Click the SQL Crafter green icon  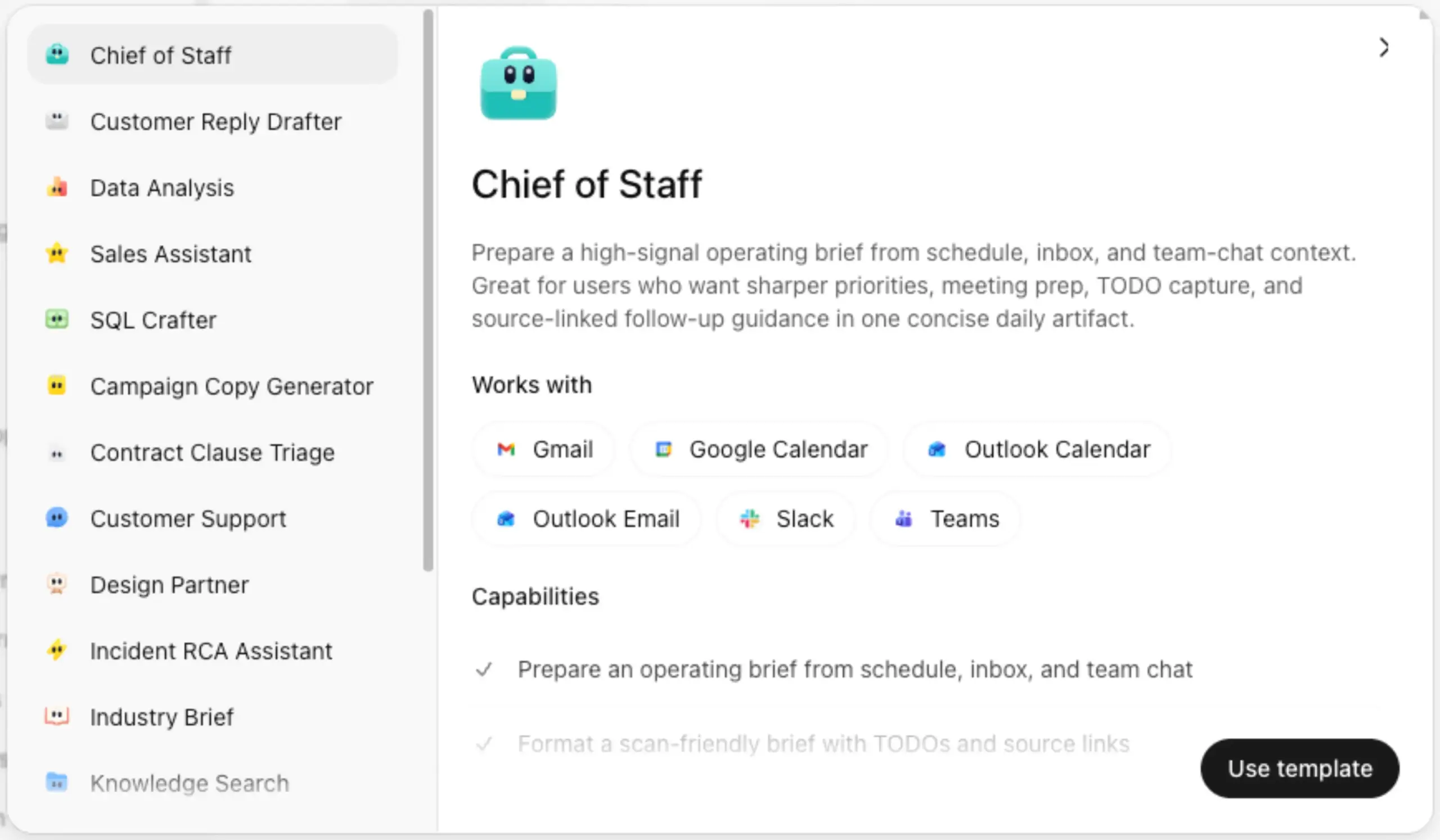point(57,319)
